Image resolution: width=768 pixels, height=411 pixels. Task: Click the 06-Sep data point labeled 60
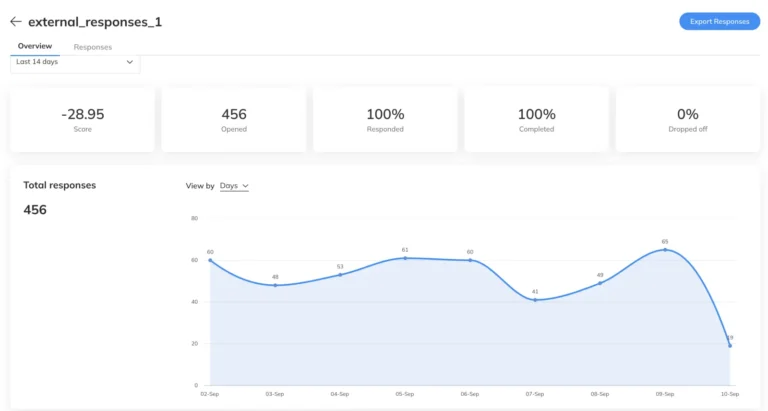[x=470, y=260]
